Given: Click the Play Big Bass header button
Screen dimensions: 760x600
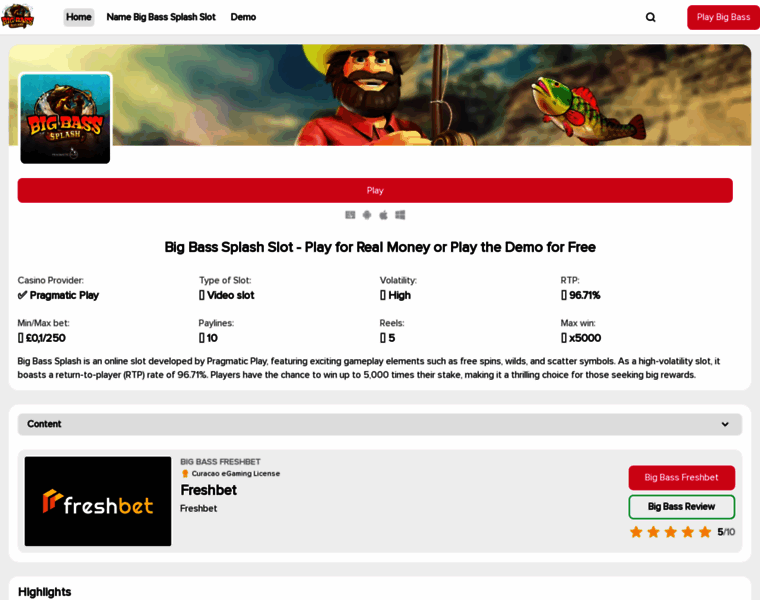Looking at the screenshot, I should click(723, 17).
